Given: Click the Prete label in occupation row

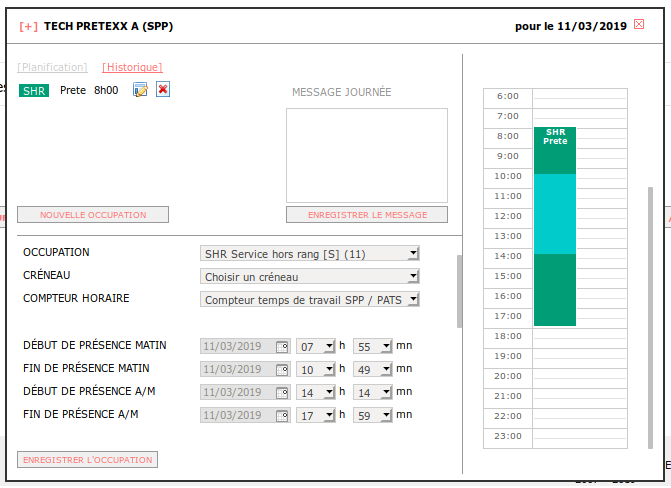Looking at the screenshot, I should click(73, 90).
